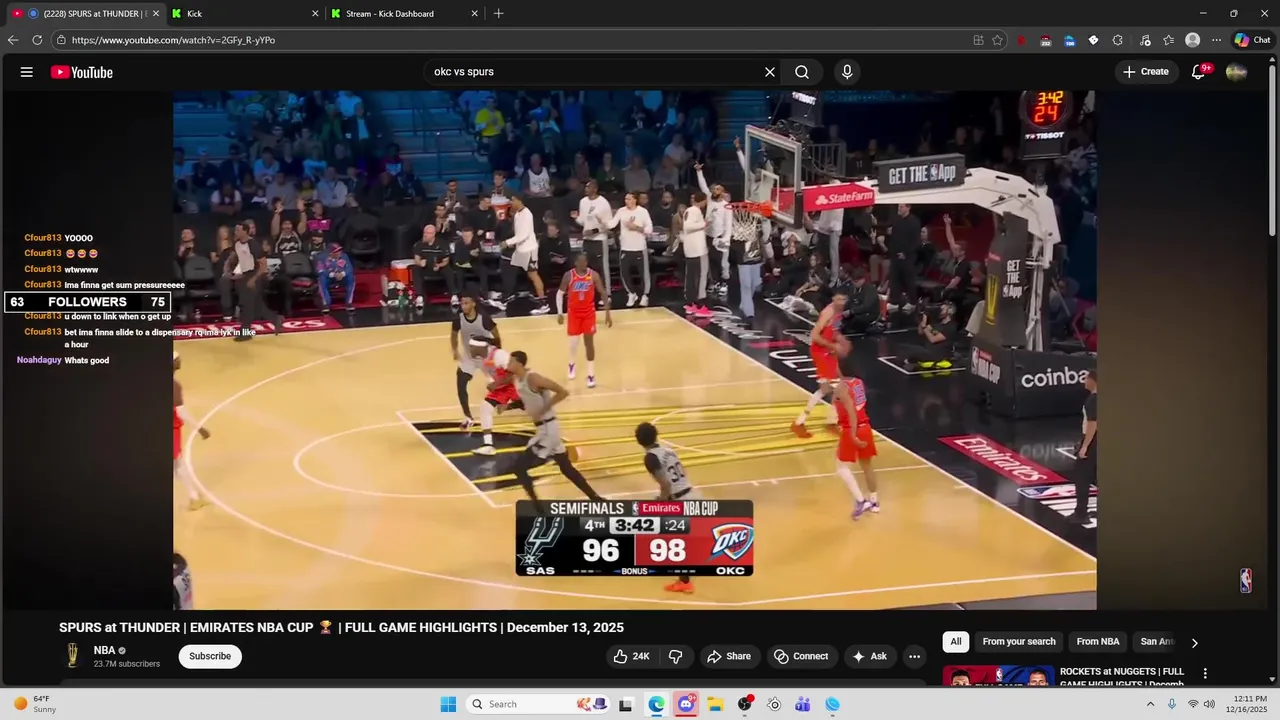Open the browser Extensions puzzle icon
Image resolution: width=1280 pixels, height=720 pixels.
[1117, 40]
